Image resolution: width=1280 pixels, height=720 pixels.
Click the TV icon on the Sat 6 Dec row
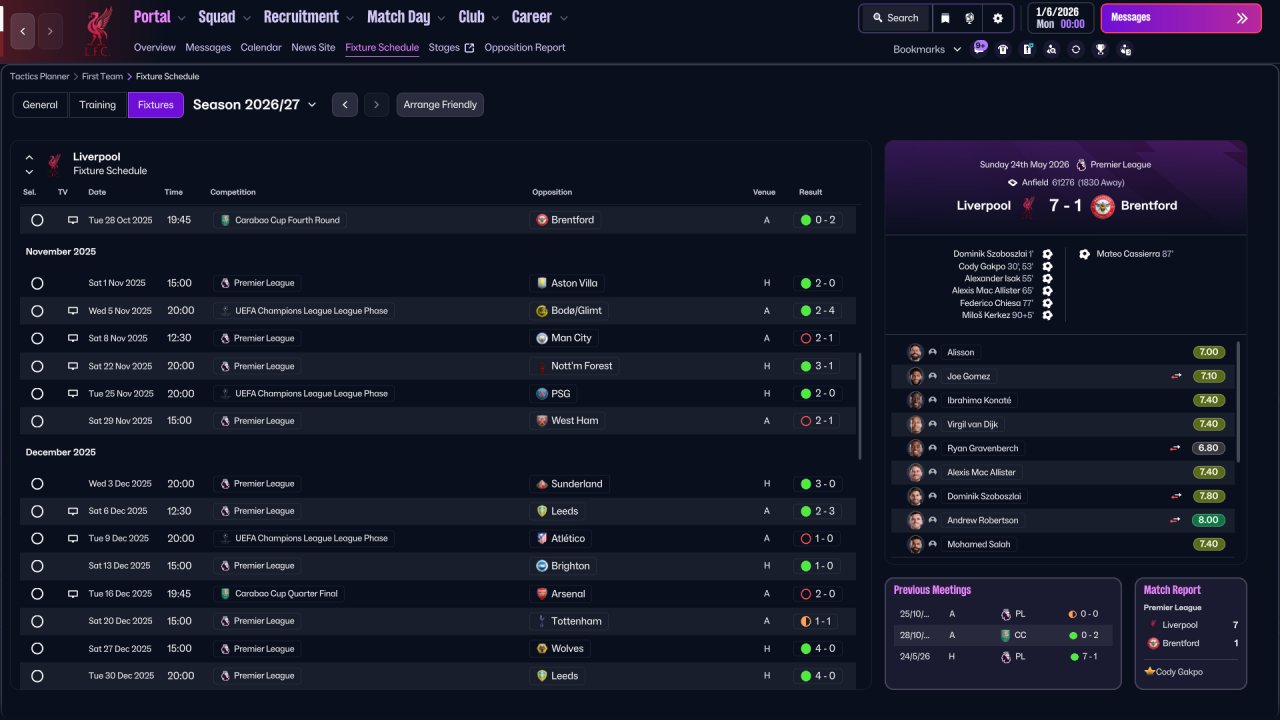click(x=72, y=511)
